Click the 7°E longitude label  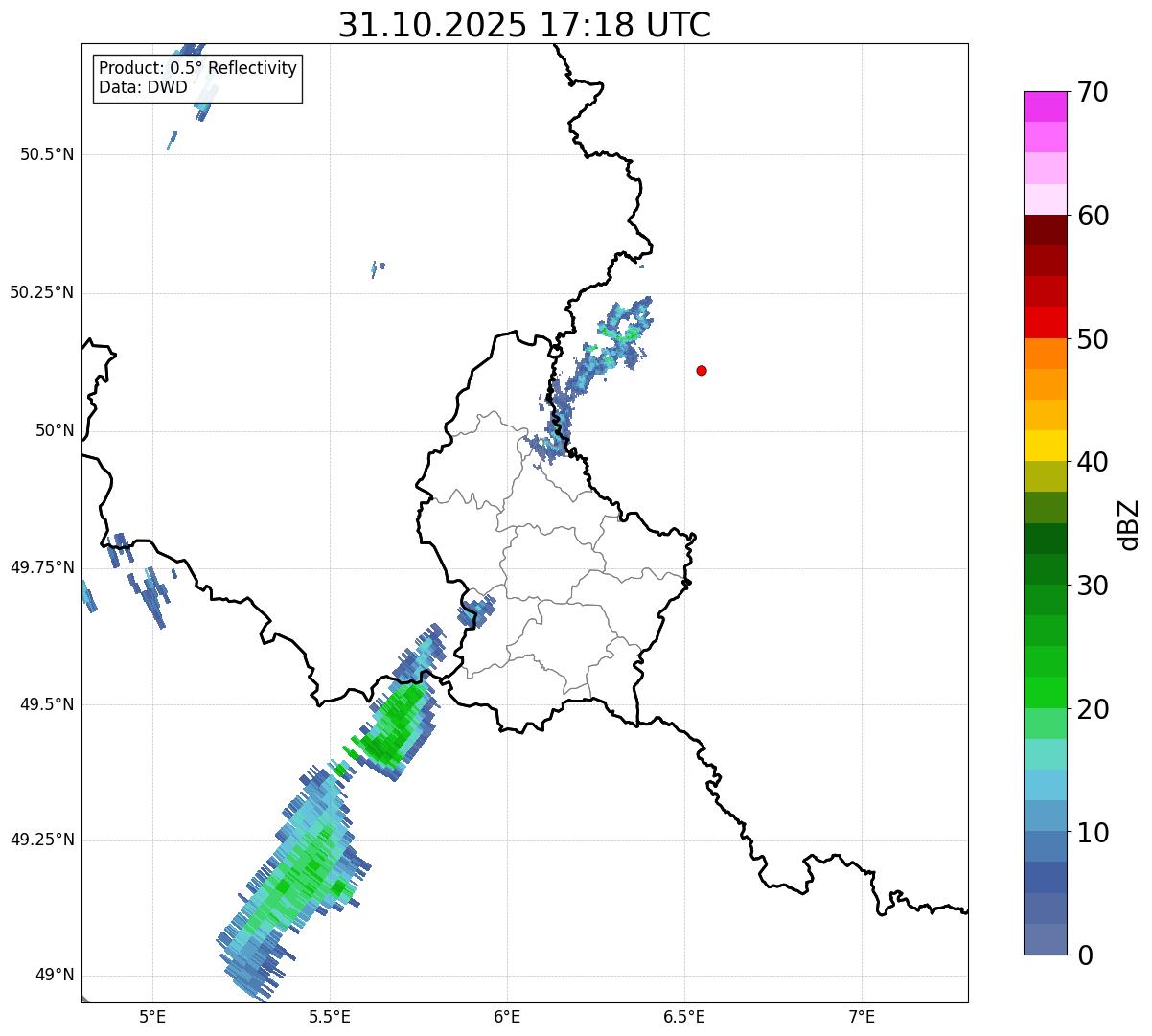(x=862, y=1016)
